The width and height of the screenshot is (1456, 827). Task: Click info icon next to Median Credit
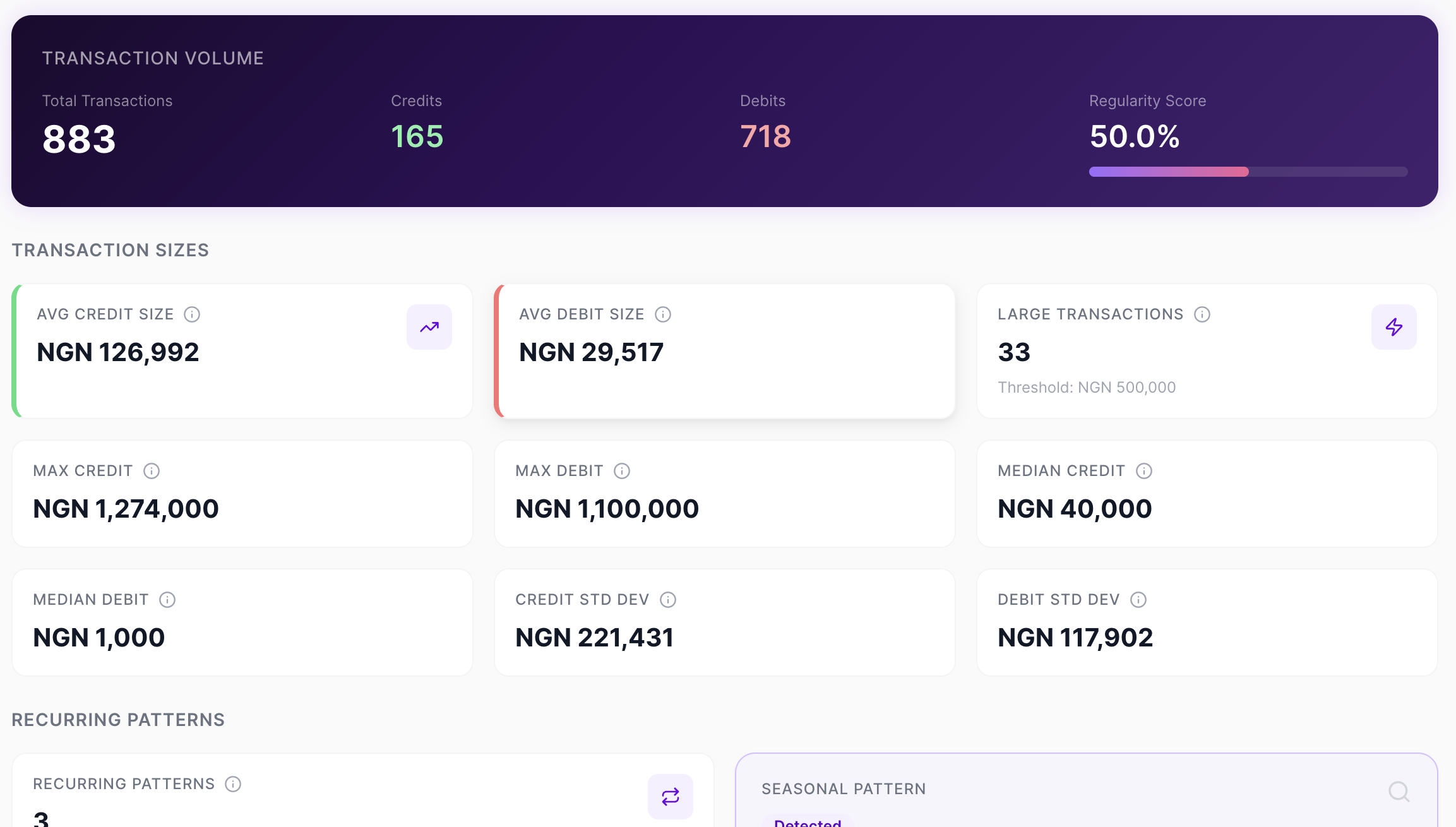tap(1144, 471)
